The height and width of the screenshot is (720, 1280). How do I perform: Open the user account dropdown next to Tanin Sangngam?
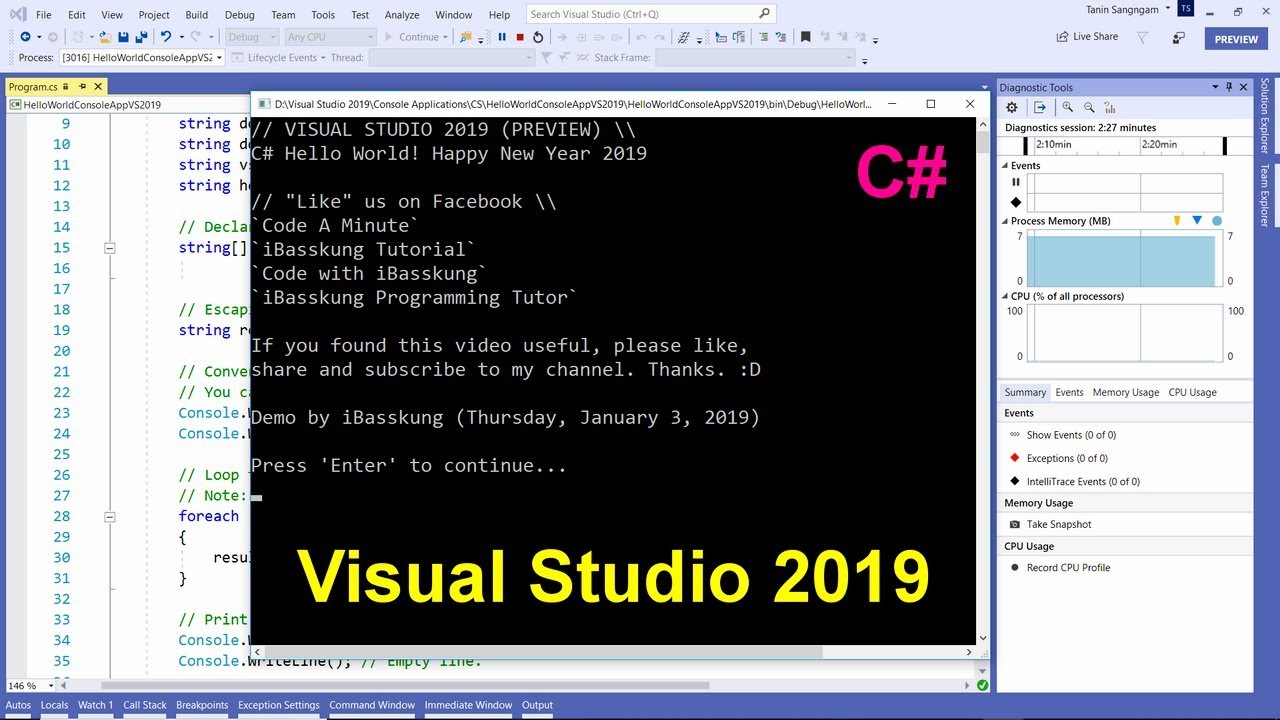pos(1168,9)
